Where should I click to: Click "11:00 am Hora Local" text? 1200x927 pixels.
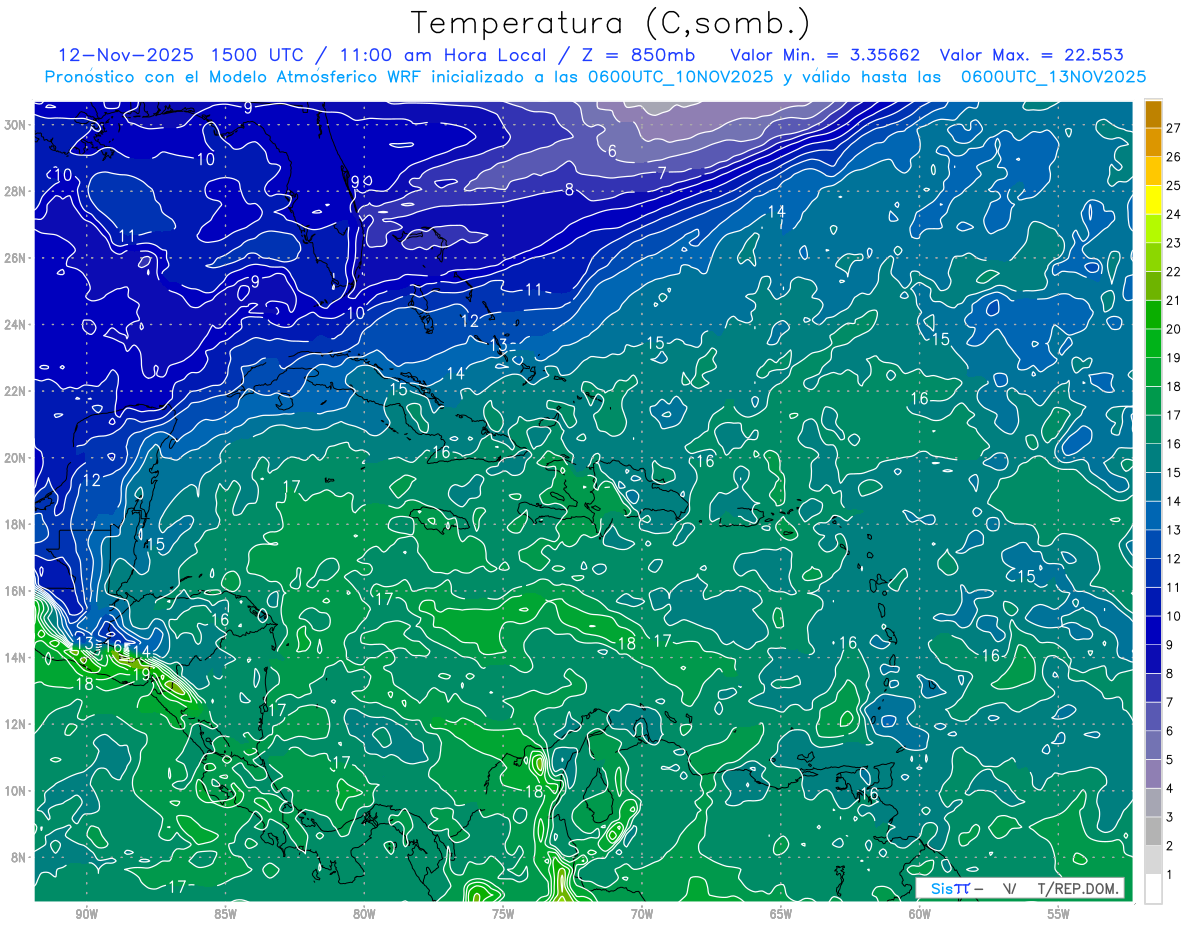tap(444, 55)
